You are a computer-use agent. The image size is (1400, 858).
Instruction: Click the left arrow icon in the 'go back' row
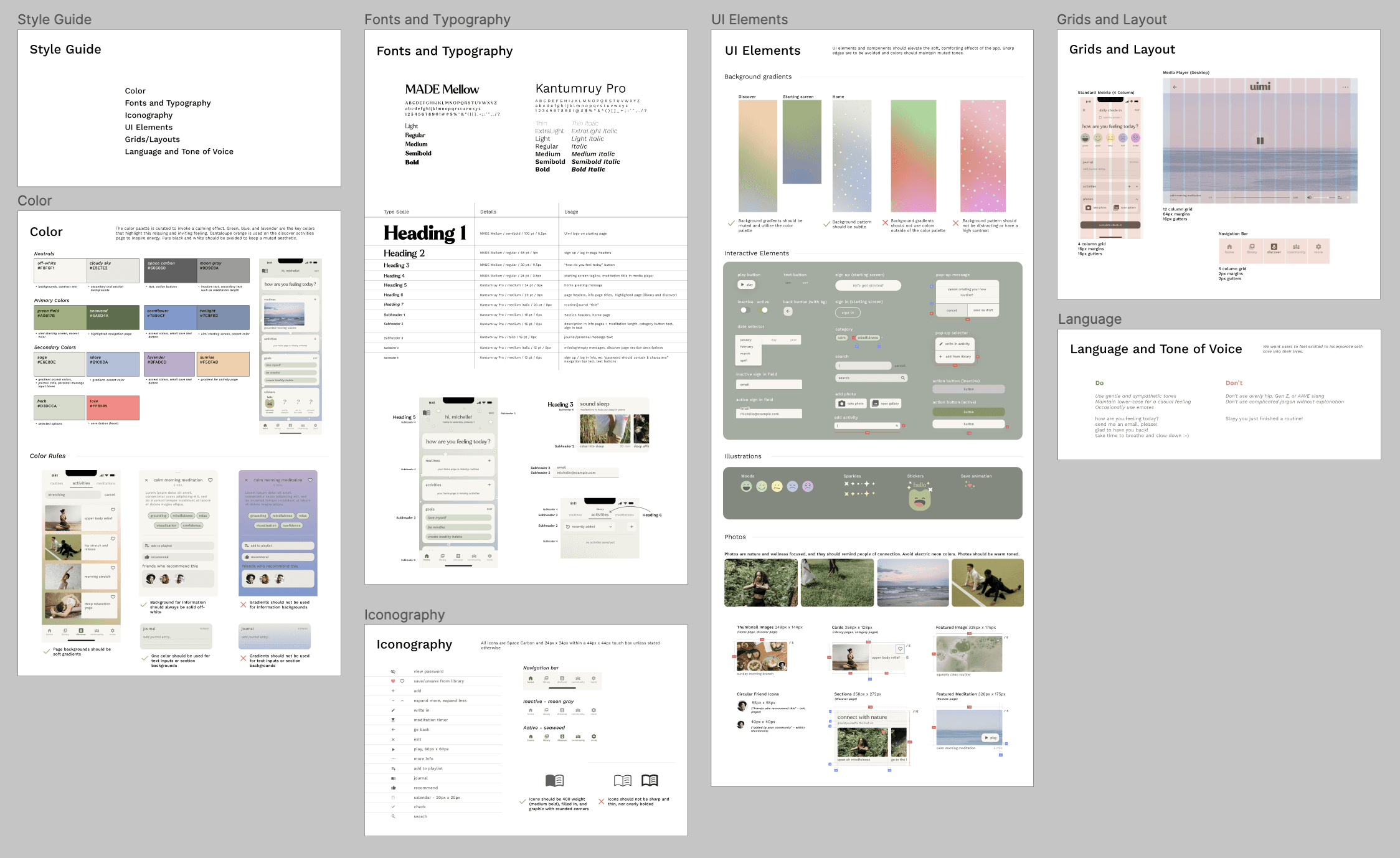click(x=393, y=729)
